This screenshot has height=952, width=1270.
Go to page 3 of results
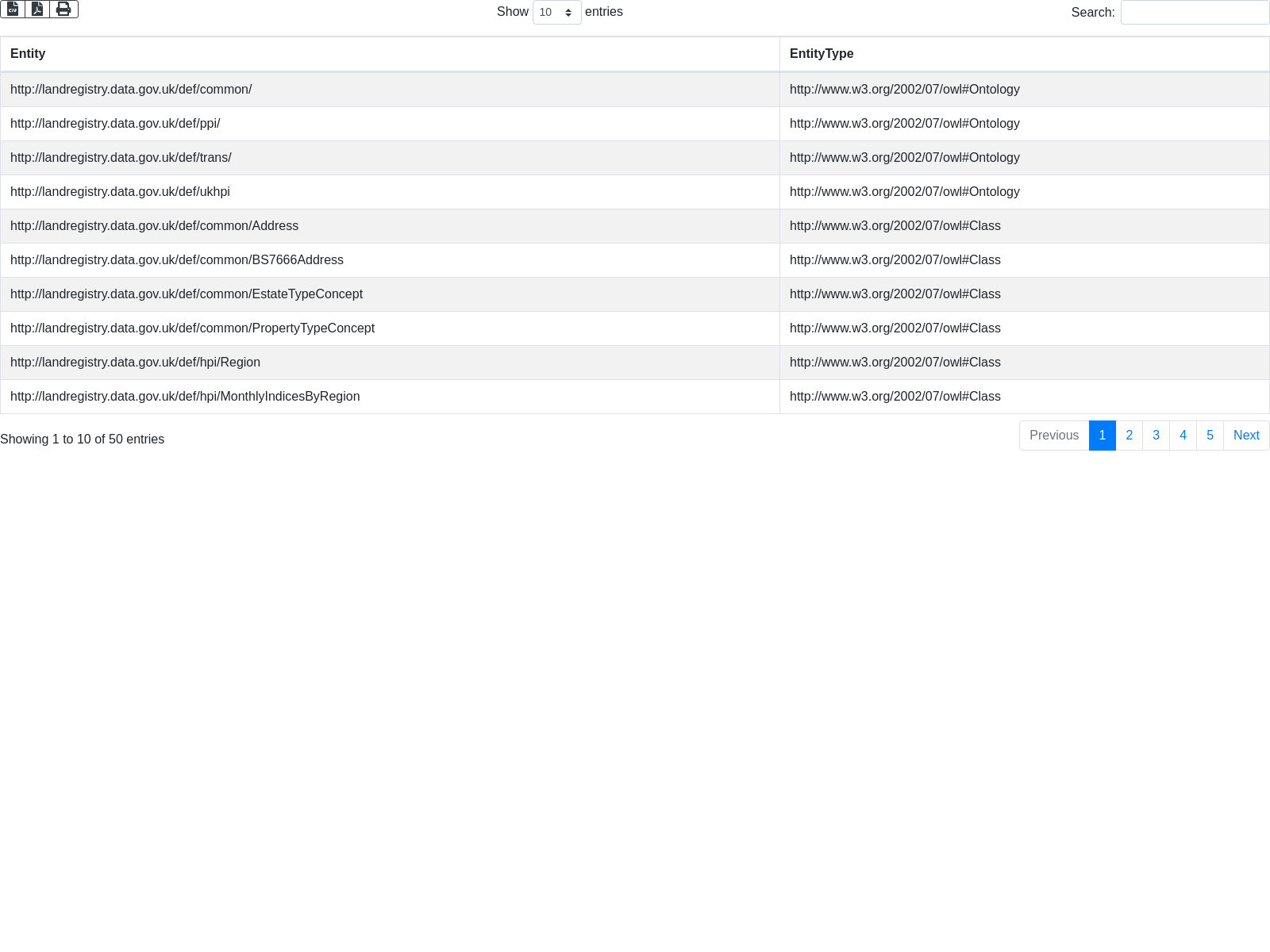coord(1156,436)
